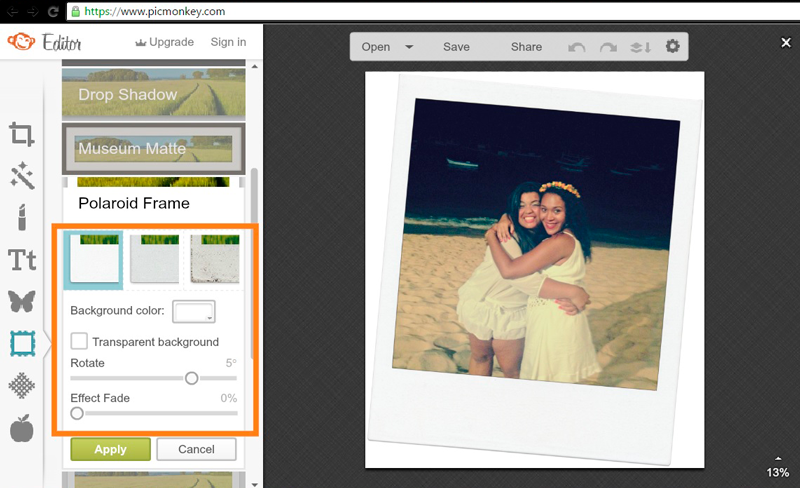Click the frames panel scroll up arrow

255,66
